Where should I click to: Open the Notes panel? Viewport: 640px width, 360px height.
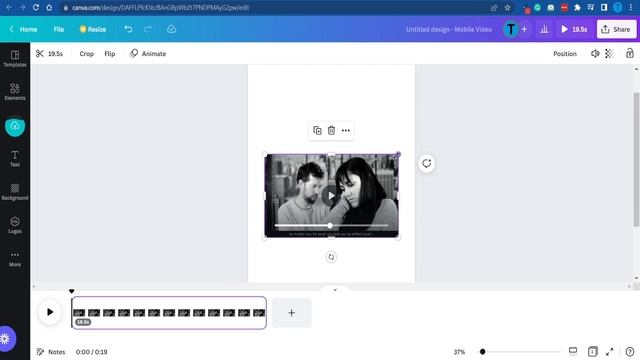(51, 351)
